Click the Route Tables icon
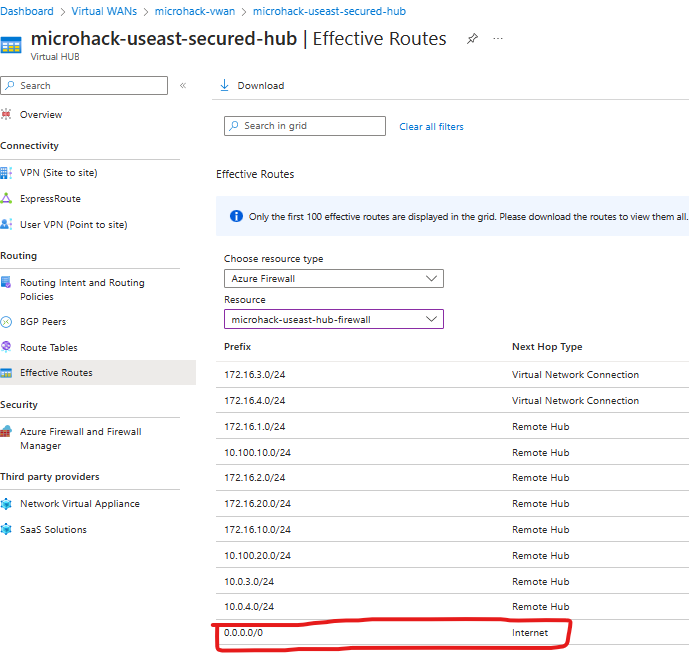The image size is (689, 670). click(x=6, y=347)
